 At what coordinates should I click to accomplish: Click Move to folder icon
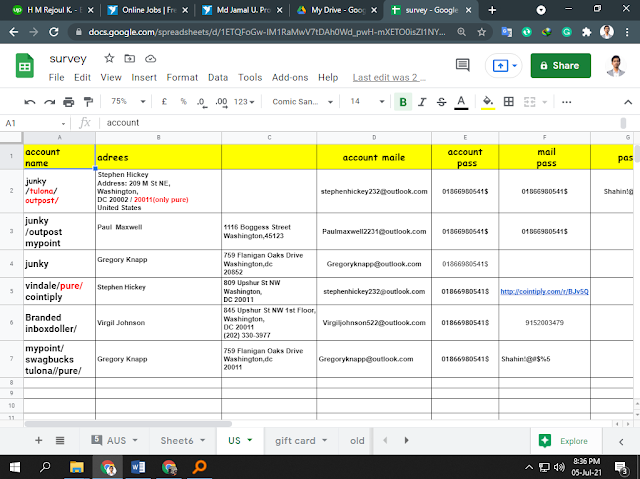tap(130, 59)
